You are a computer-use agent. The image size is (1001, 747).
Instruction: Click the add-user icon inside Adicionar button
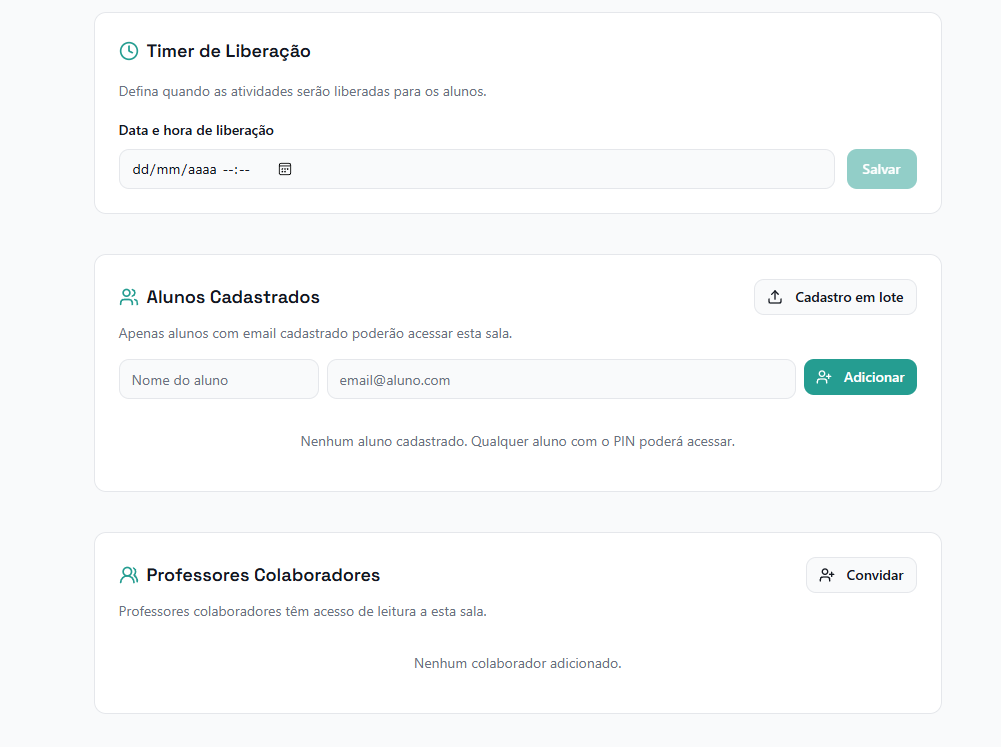824,377
